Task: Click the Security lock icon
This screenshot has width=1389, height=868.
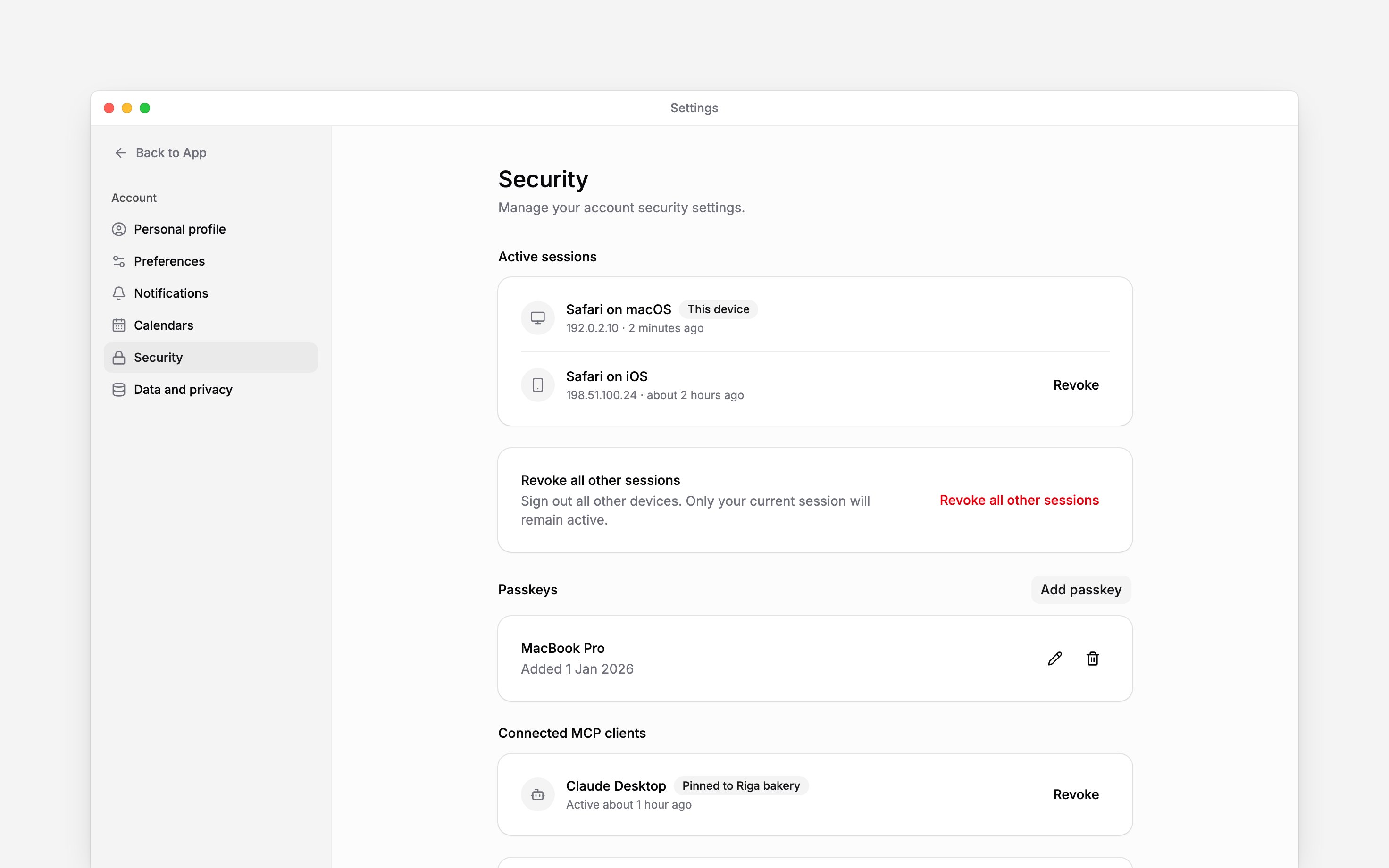Action: [x=119, y=358]
